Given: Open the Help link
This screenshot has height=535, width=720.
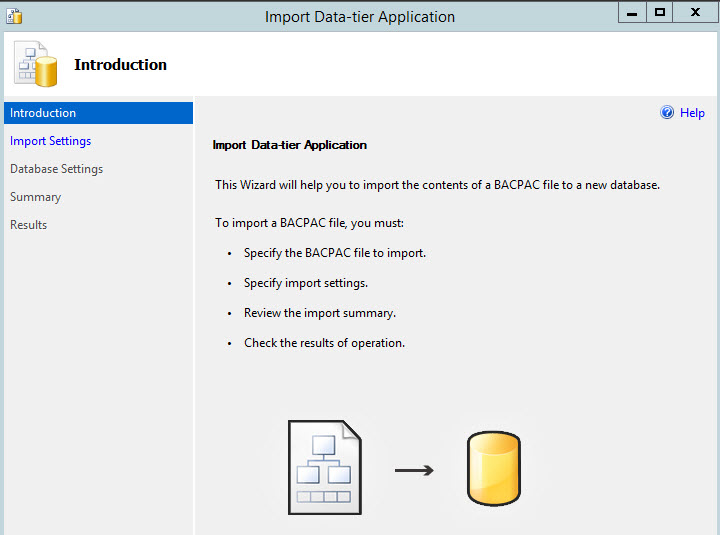Looking at the screenshot, I should (692, 113).
